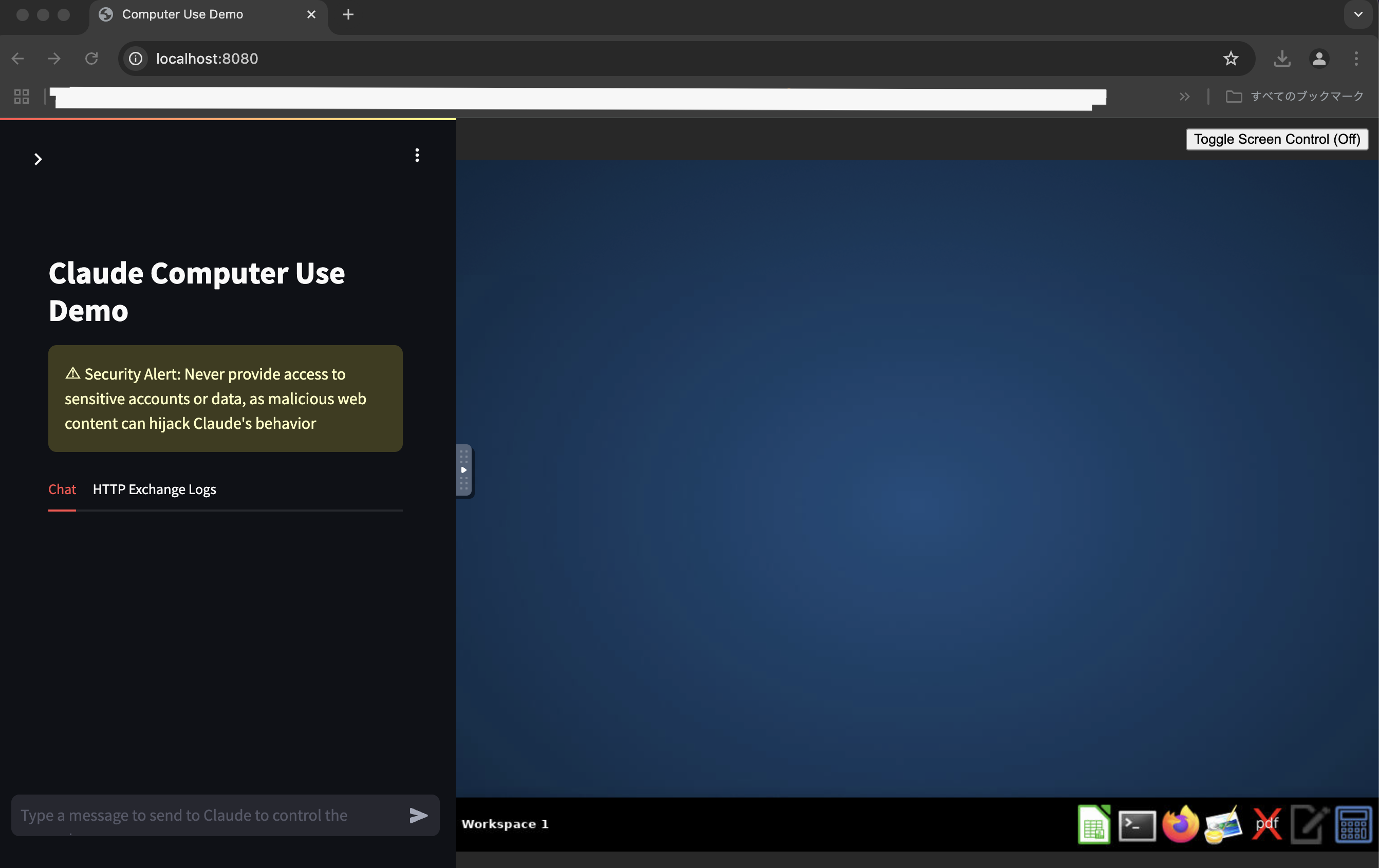Open the image paint application icon

1223,824
